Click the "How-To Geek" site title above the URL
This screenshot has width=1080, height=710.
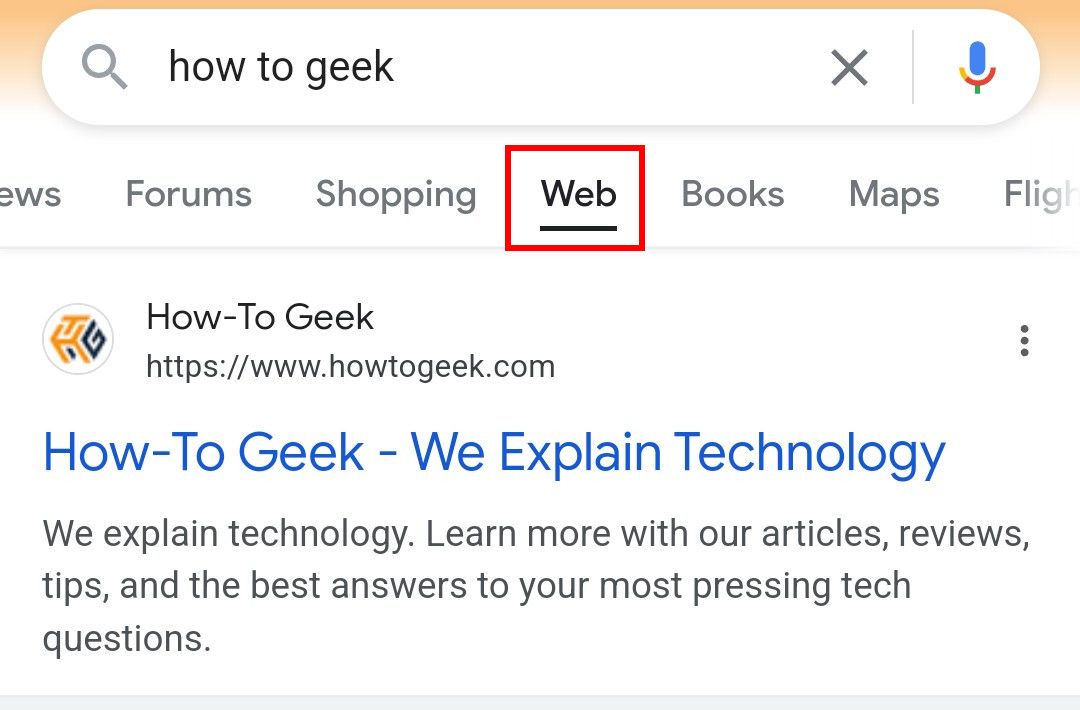pos(261,317)
